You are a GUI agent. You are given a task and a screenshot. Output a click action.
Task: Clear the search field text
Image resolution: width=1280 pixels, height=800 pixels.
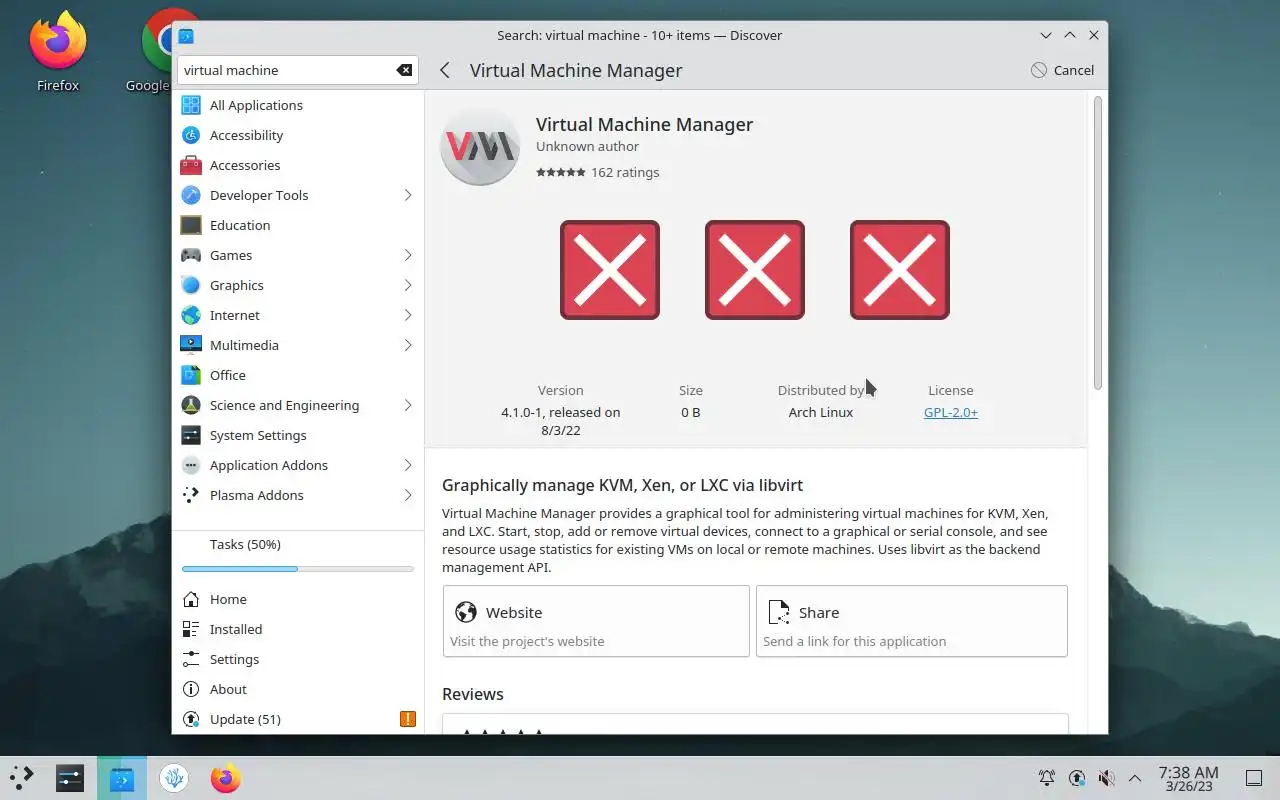pyautogui.click(x=404, y=70)
